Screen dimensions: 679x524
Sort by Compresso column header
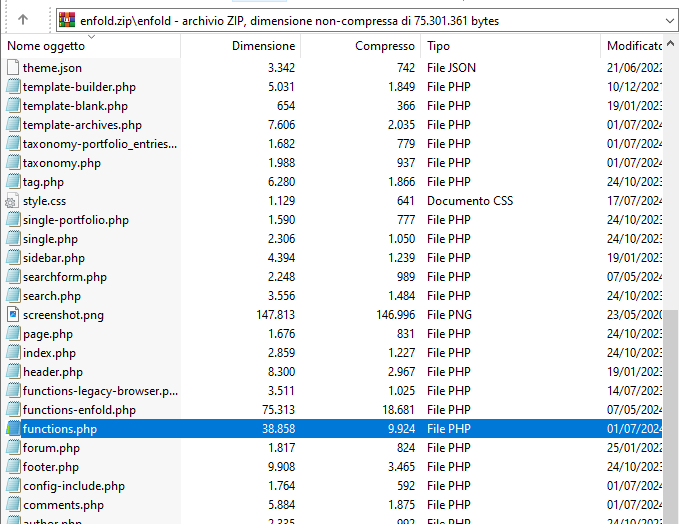point(360,46)
